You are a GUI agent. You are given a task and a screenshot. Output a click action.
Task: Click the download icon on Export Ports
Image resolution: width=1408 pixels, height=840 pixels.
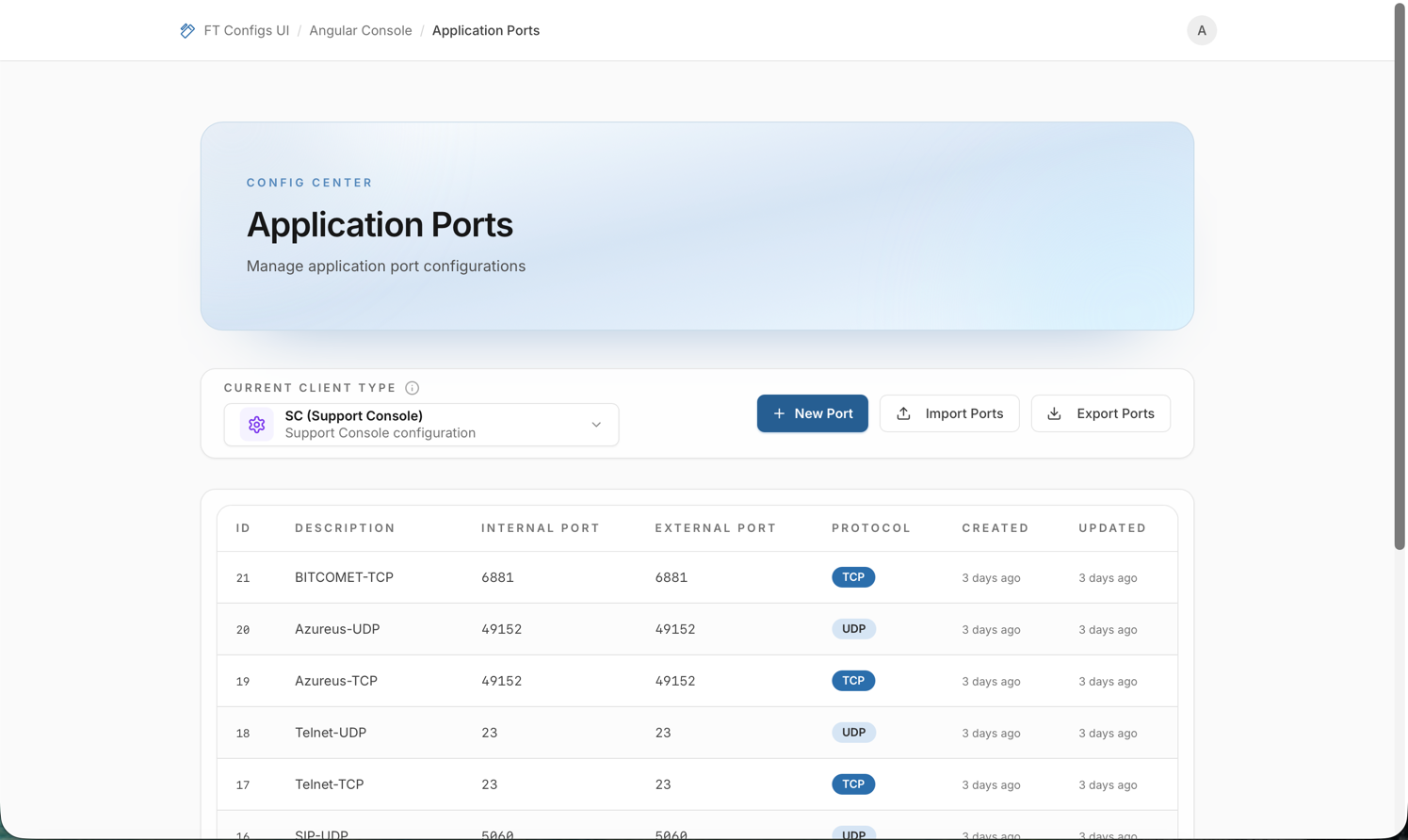1054,413
